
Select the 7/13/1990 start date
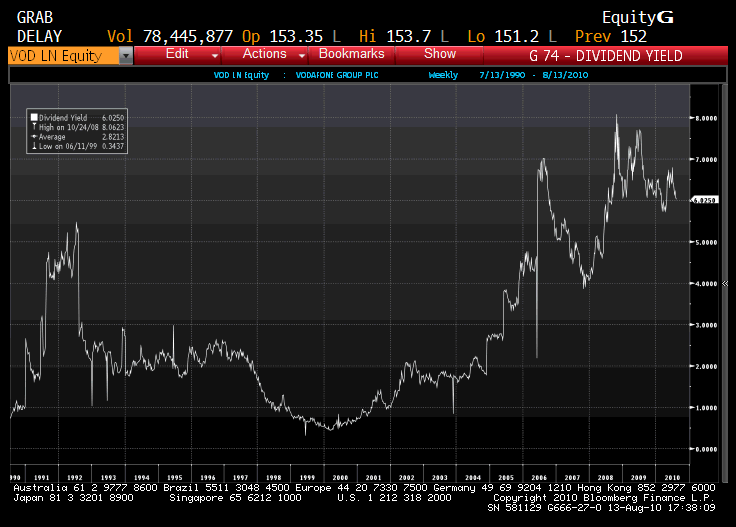(502, 75)
